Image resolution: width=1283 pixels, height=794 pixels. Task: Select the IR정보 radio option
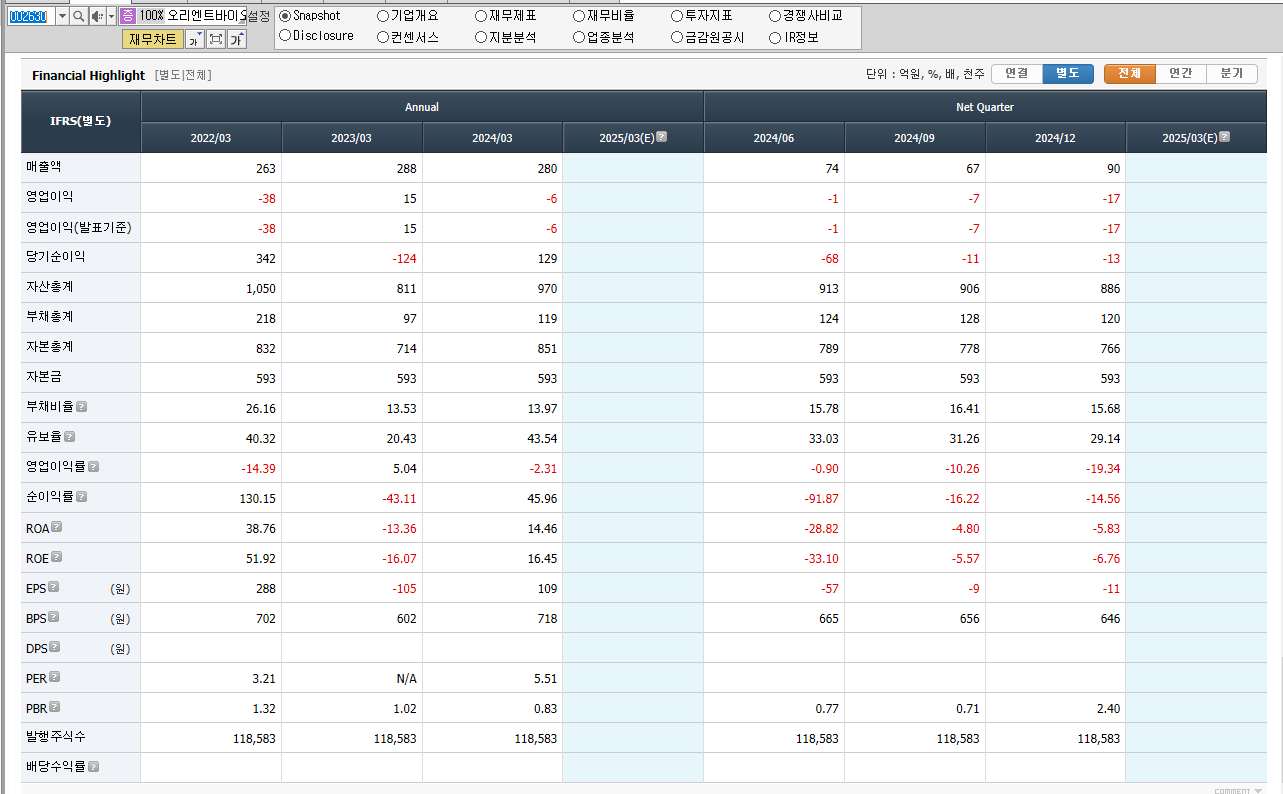click(x=775, y=37)
